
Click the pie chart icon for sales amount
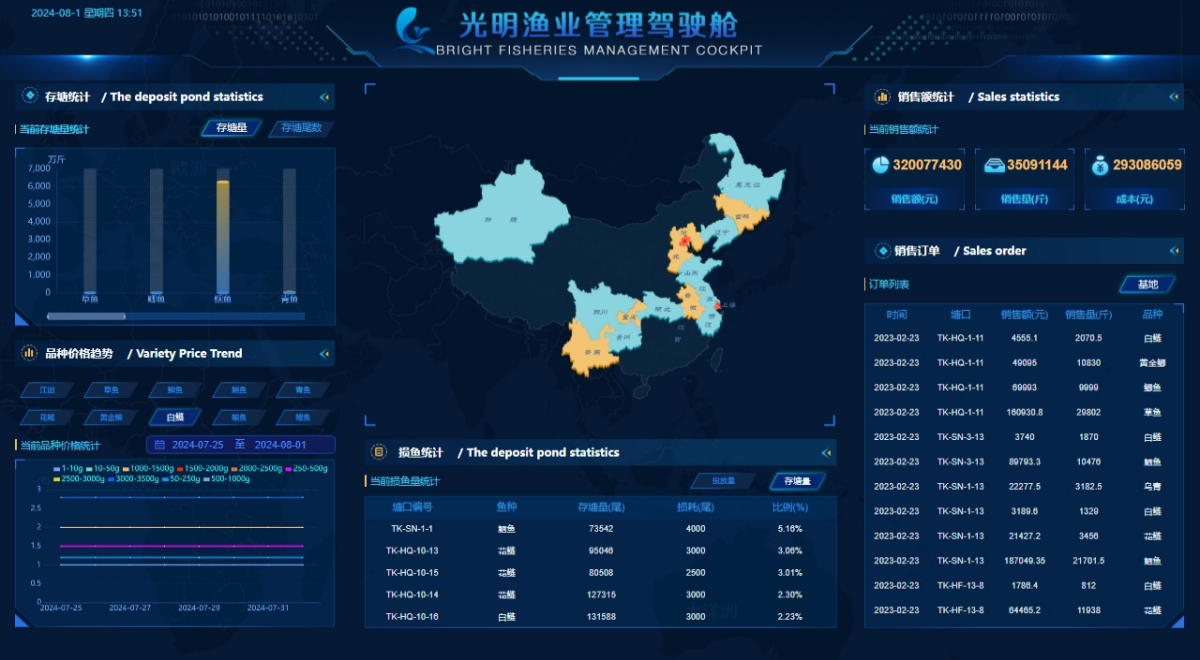(880, 165)
